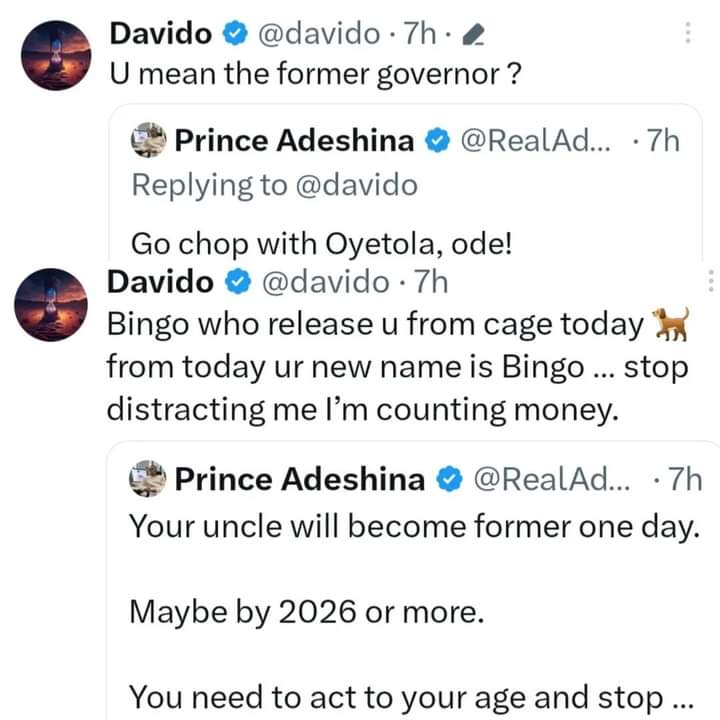Click the edited pencil icon on the top tweet
Screen dimensions: 720x720
pos(476,36)
